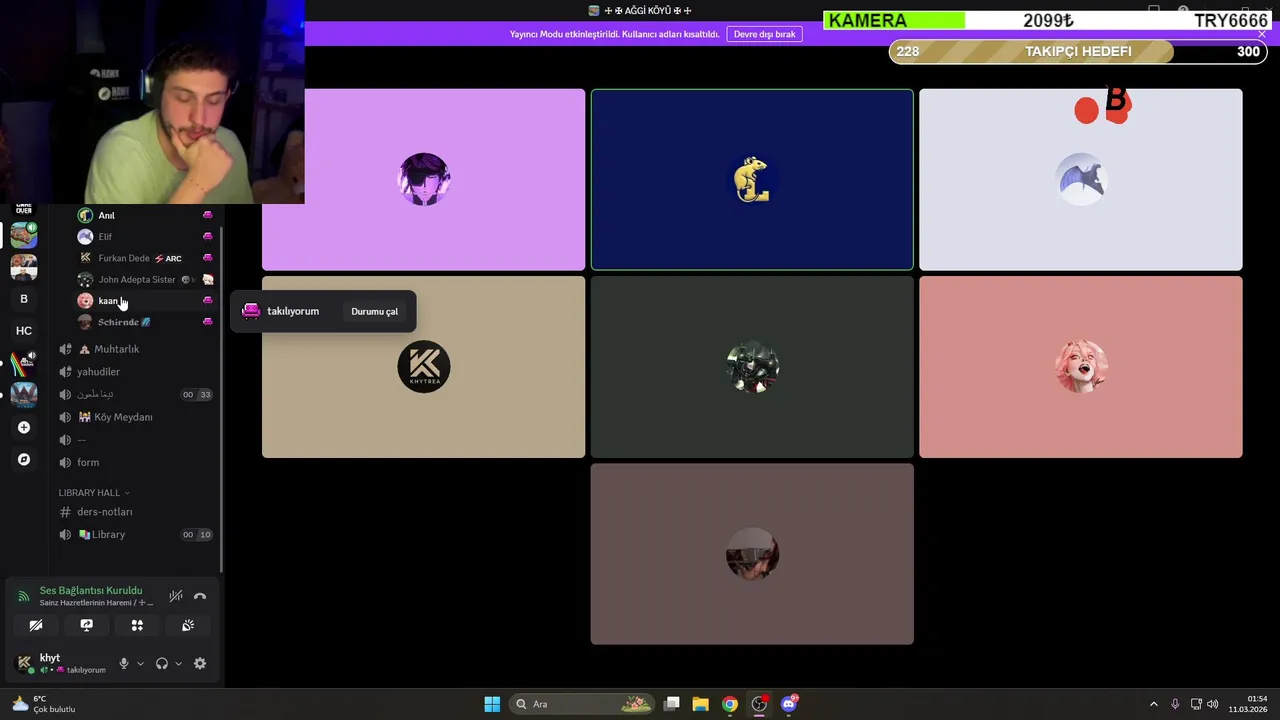Select user Anıl in voice list
1280x720 pixels.
pos(145,215)
